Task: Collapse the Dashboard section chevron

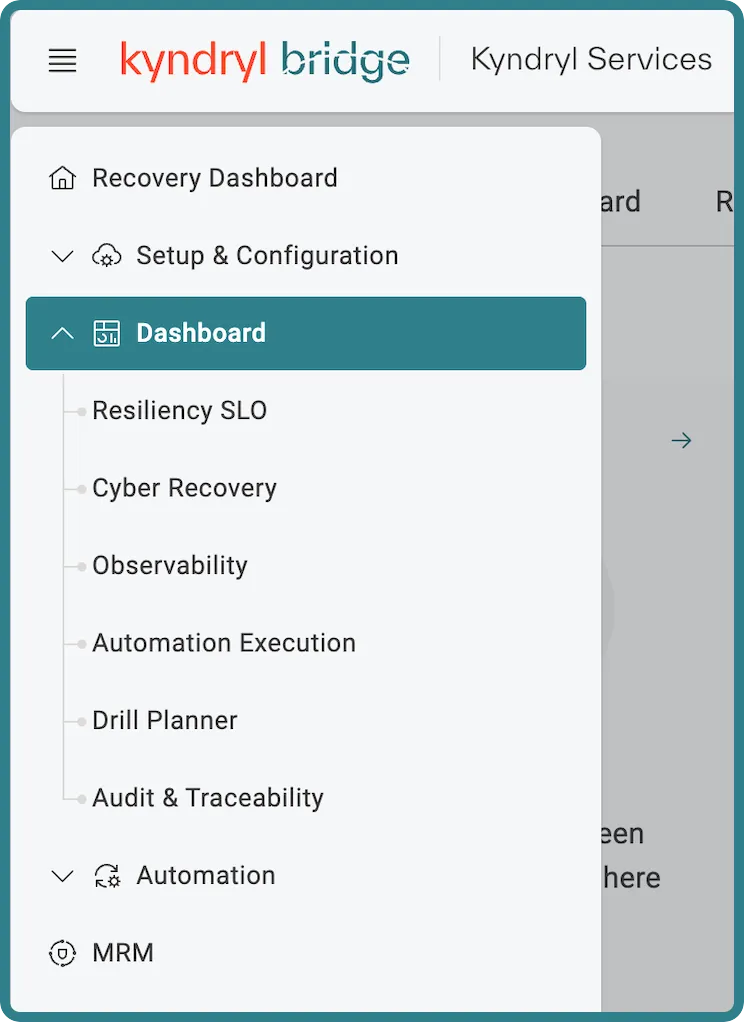Action: [63, 333]
